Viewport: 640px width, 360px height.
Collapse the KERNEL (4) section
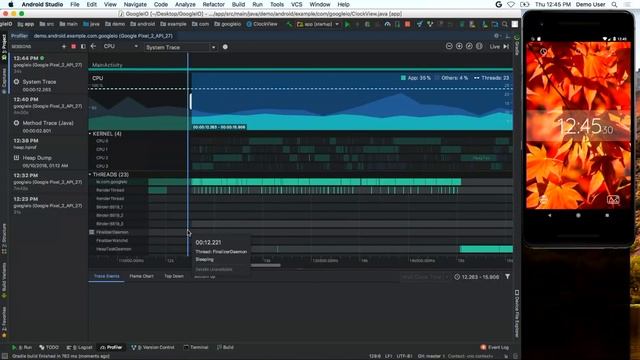[x=90, y=133]
